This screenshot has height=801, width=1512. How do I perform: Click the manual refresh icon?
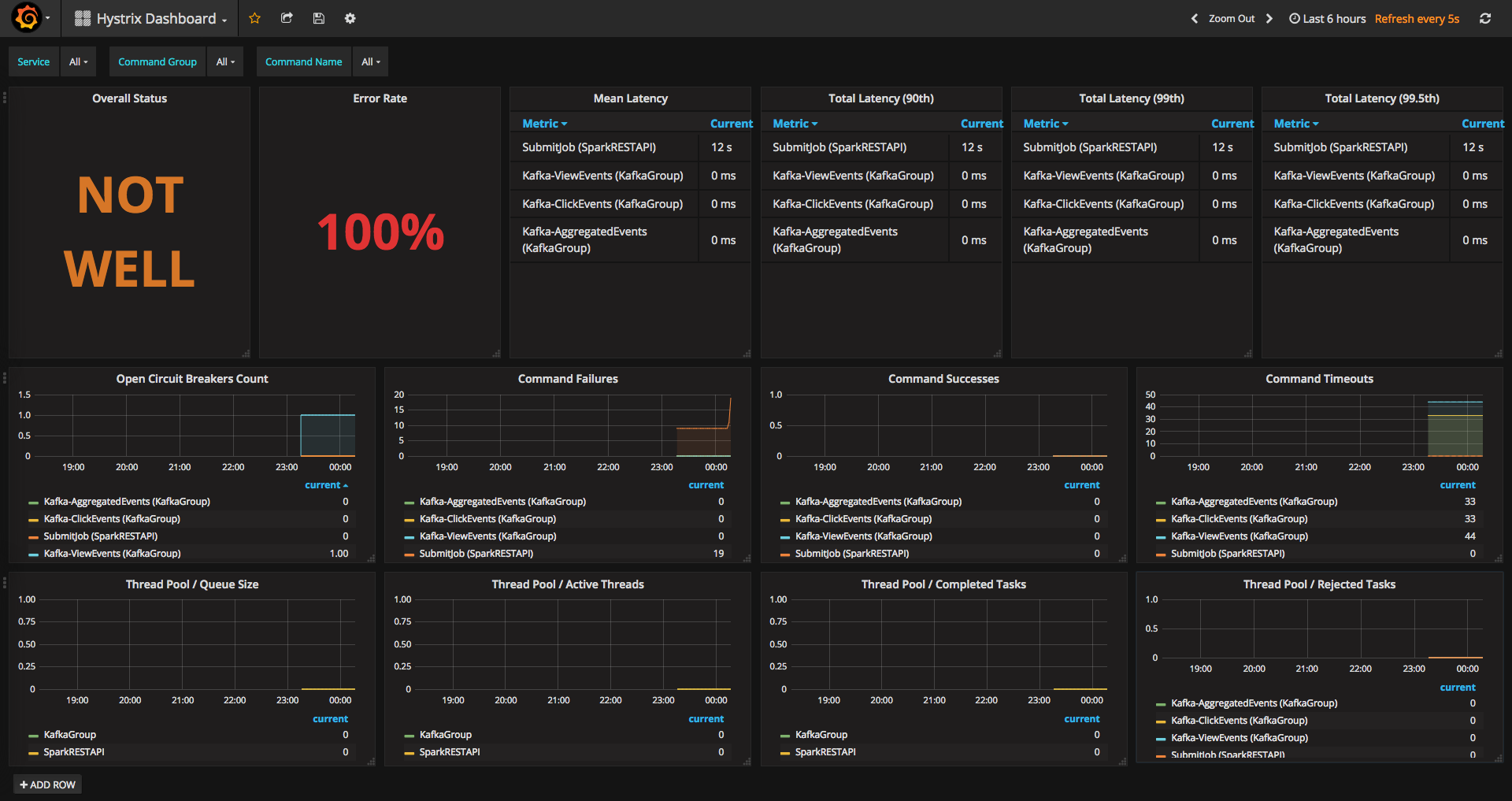tap(1484, 18)
